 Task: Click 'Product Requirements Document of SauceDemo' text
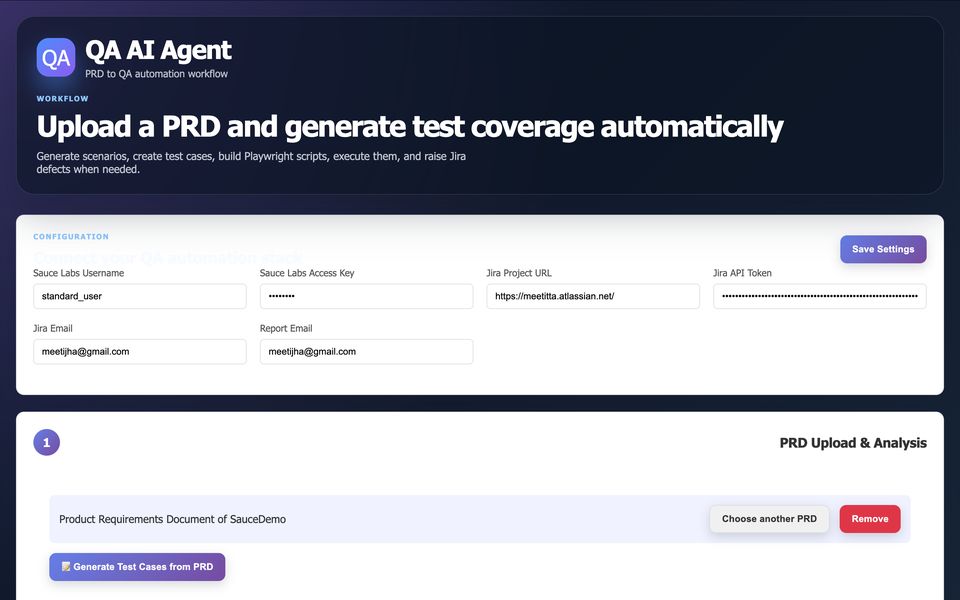point(173,519)
